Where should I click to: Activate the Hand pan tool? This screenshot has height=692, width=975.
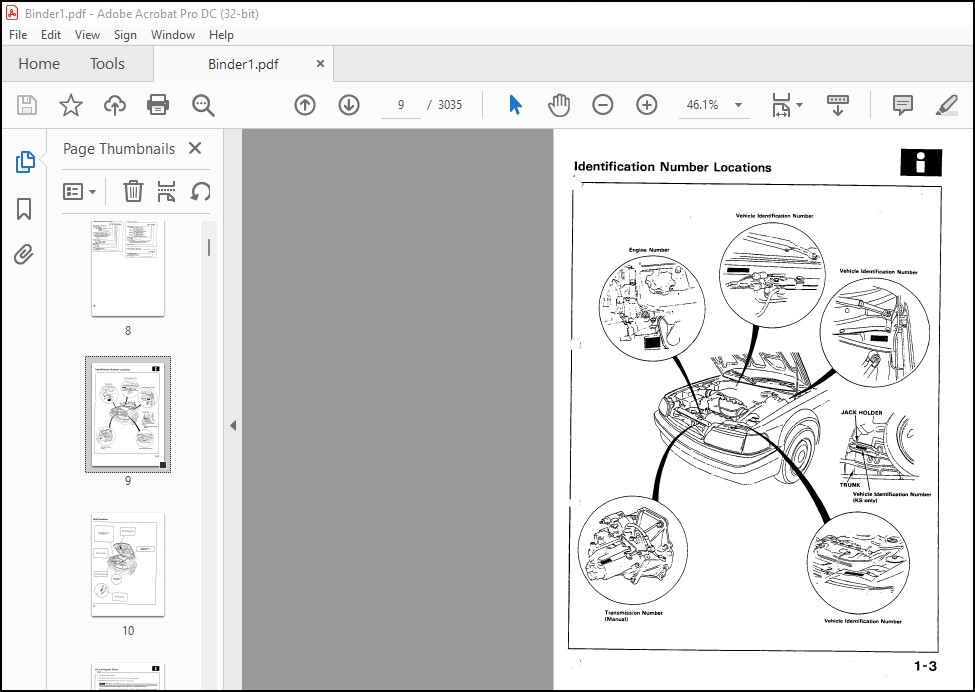point(559,105)
